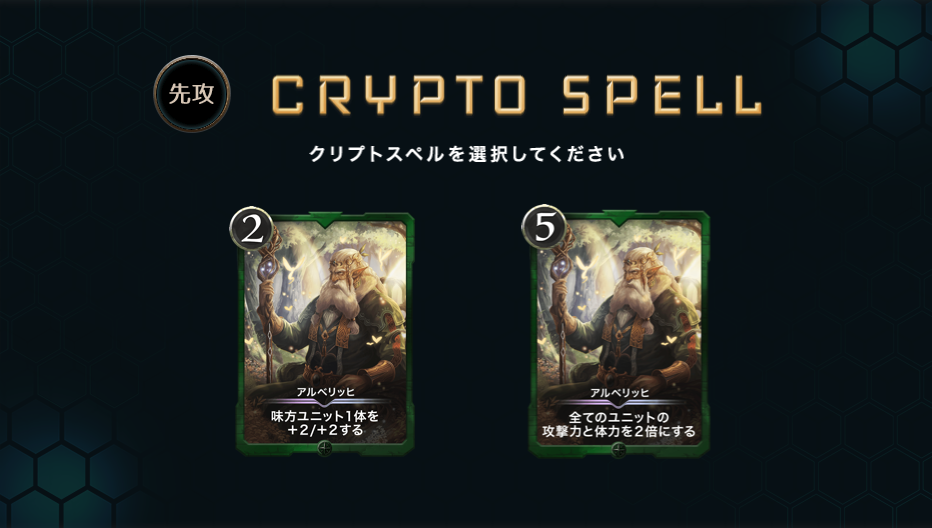Click the top notch of left card frame

pyautogui.click(x=326, y=219)
